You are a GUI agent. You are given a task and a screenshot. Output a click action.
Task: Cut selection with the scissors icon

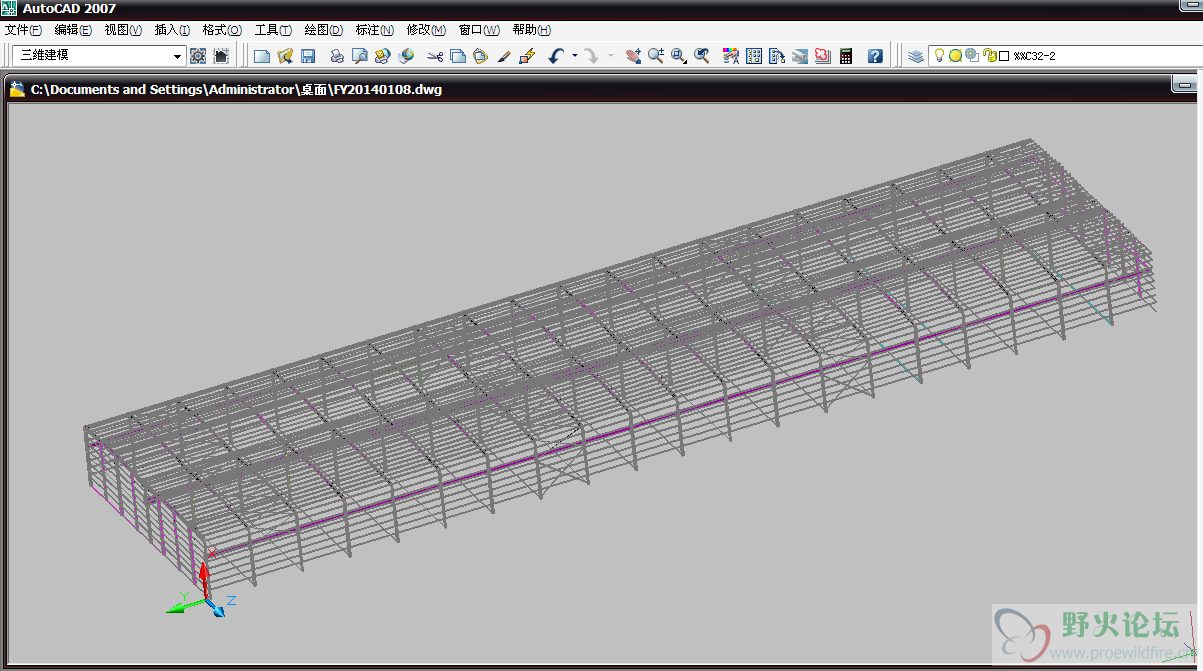tap(435, 56)
